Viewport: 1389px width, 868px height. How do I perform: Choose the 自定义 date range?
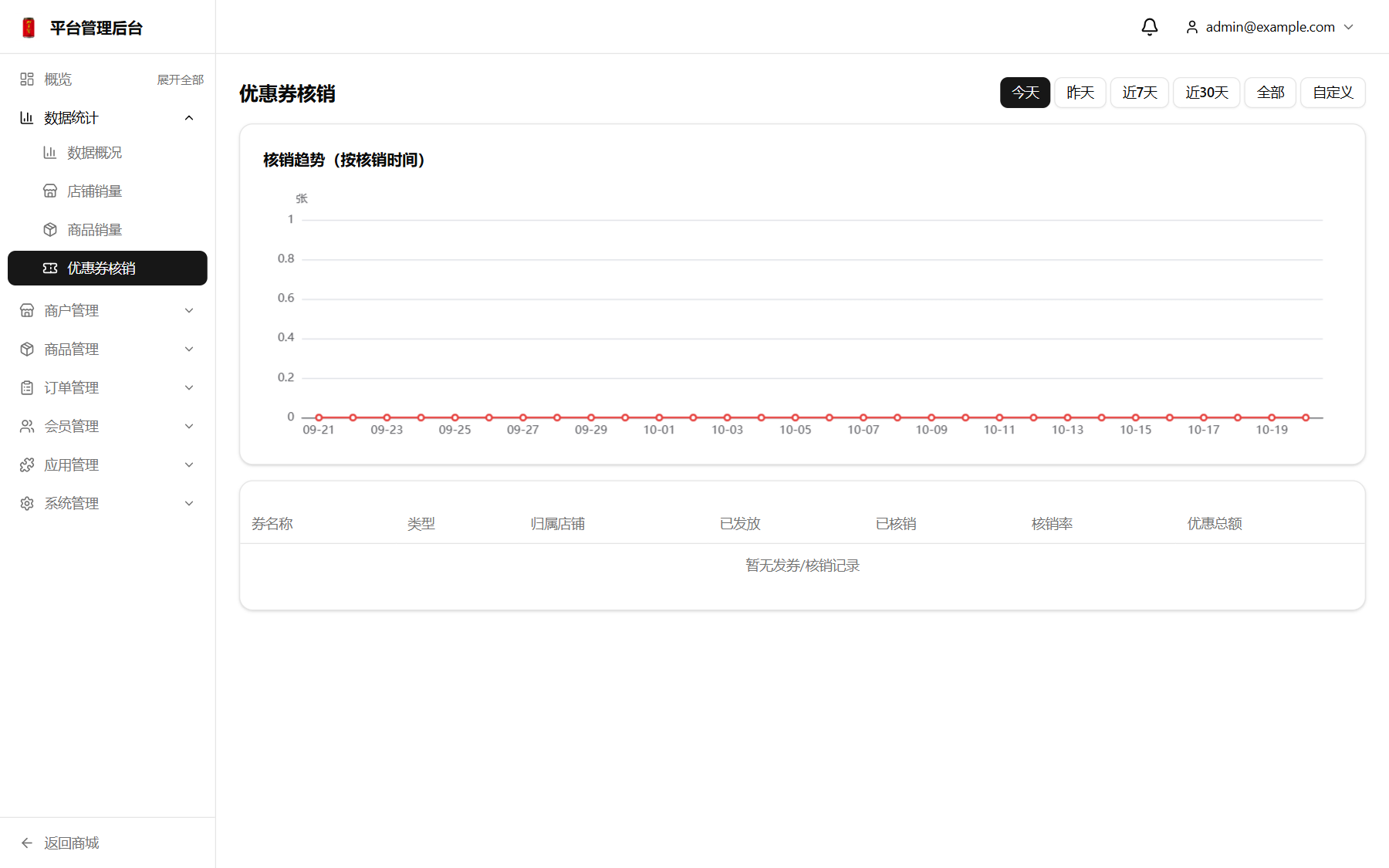tap(1333, 93)
